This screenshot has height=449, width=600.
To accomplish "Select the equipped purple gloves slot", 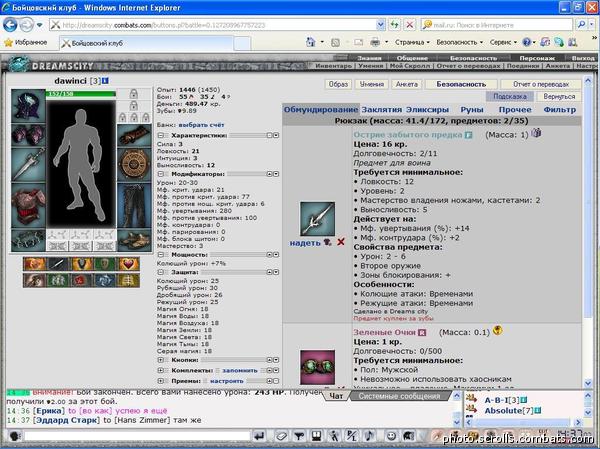I will coord(28,135).
